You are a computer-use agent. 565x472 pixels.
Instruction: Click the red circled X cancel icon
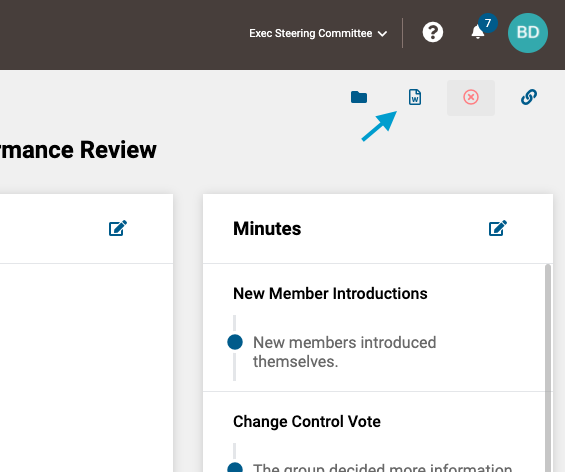pos(471,97)
